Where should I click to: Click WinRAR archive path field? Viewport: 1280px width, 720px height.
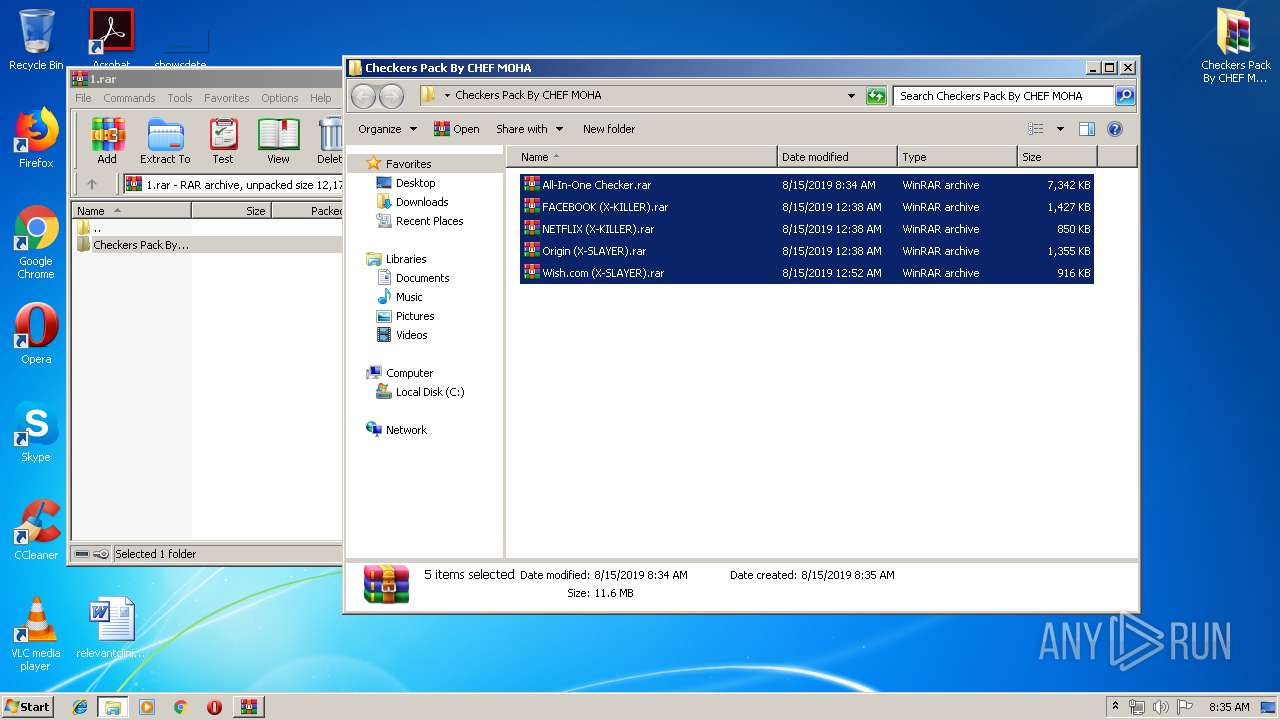coord(232,184)
